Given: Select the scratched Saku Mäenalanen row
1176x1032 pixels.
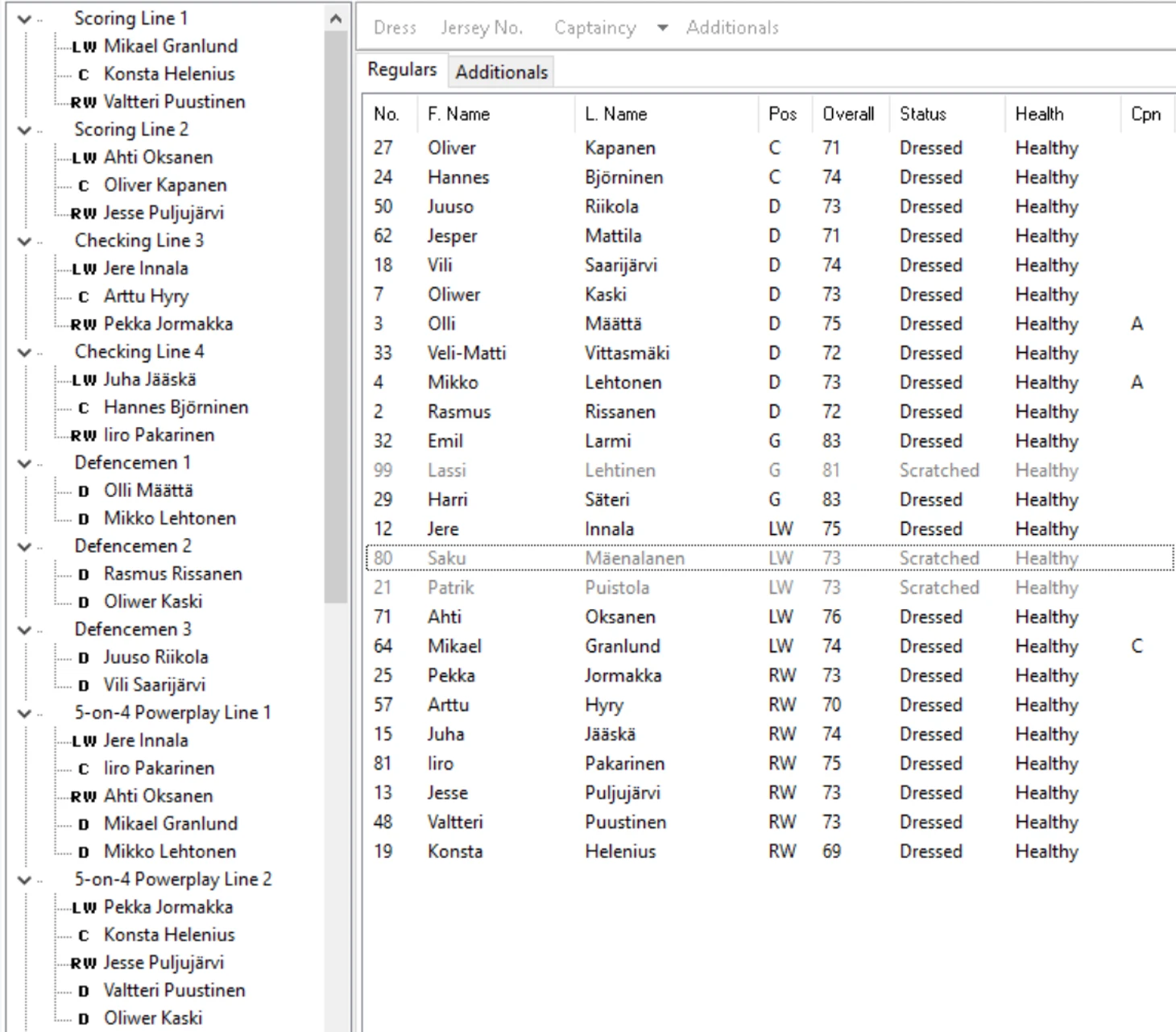Looking at the screenshot, I should [x=635, y=558].
